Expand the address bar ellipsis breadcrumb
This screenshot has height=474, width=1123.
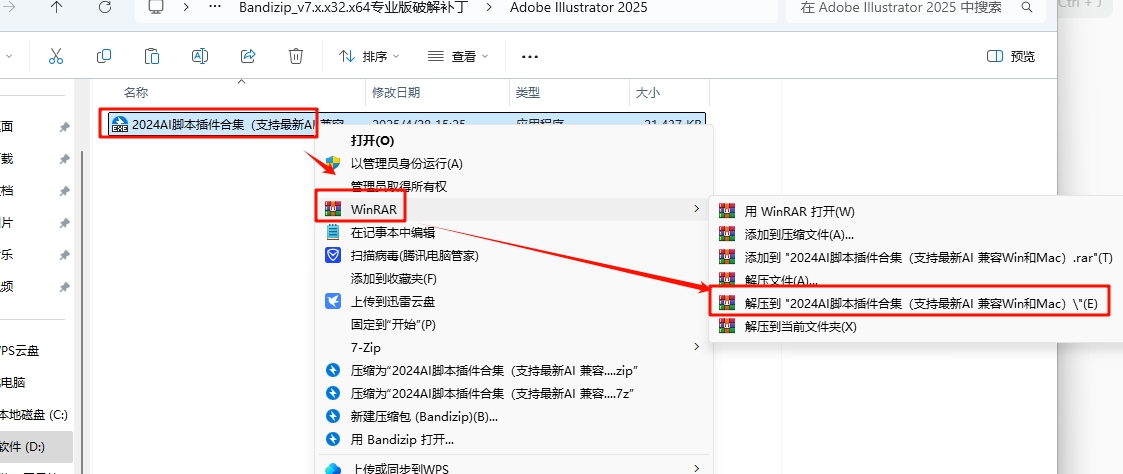coord(213,8)
